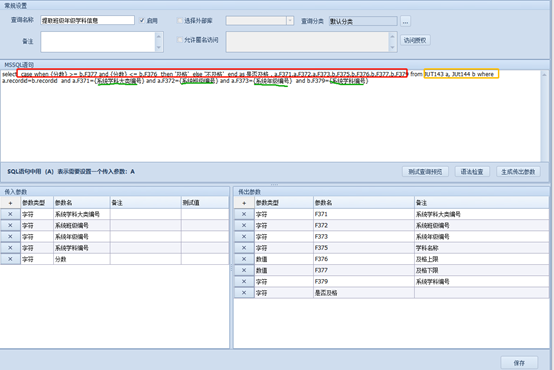Select the 学科名称 remark cell
Image resolution: width=554 pixels, height=370 pixels.
coord(482,248)
